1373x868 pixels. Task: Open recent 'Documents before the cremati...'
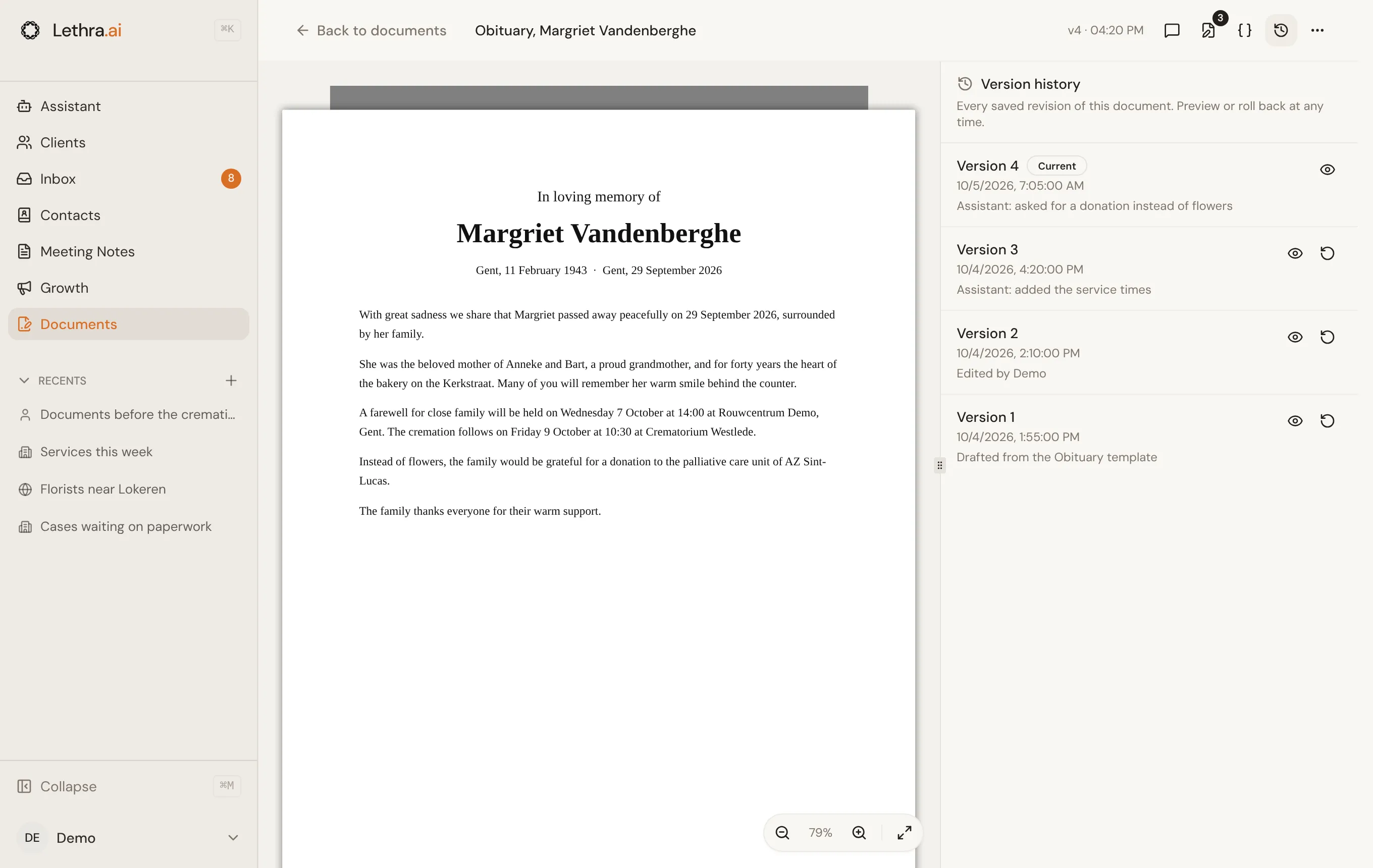tap(128, 414)
